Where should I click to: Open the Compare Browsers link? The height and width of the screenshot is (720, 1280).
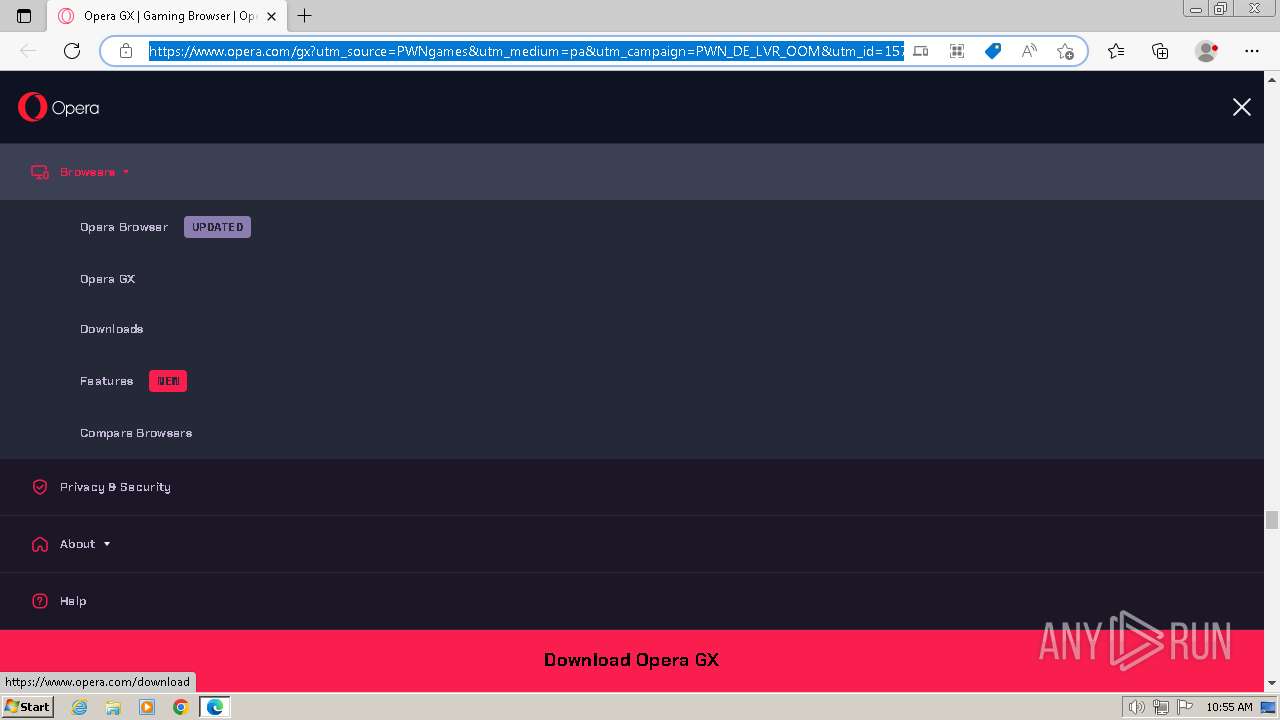[x=136, y=433]
